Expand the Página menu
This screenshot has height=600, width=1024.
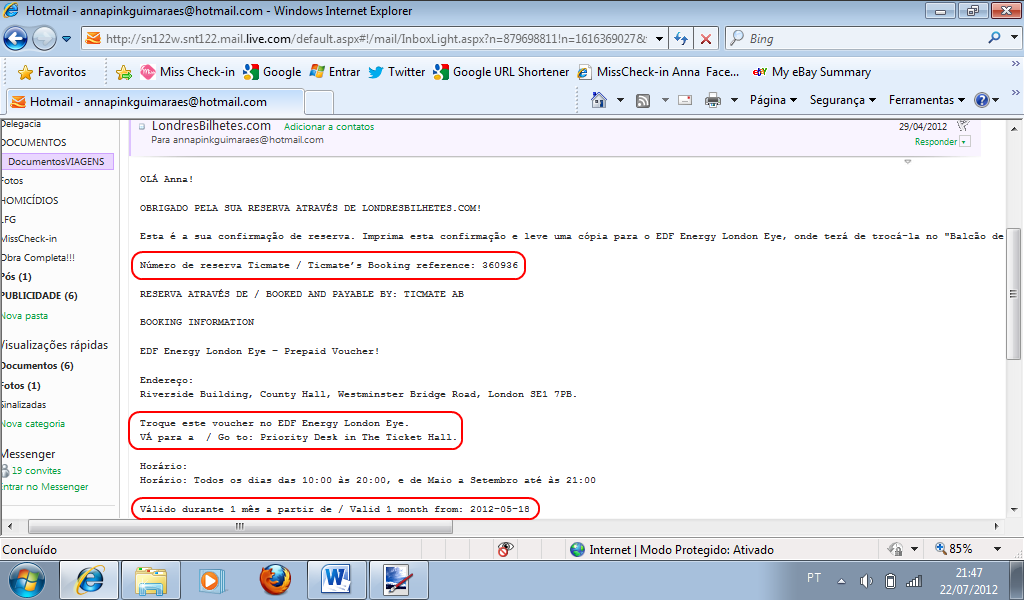click(x=773, y=100)
